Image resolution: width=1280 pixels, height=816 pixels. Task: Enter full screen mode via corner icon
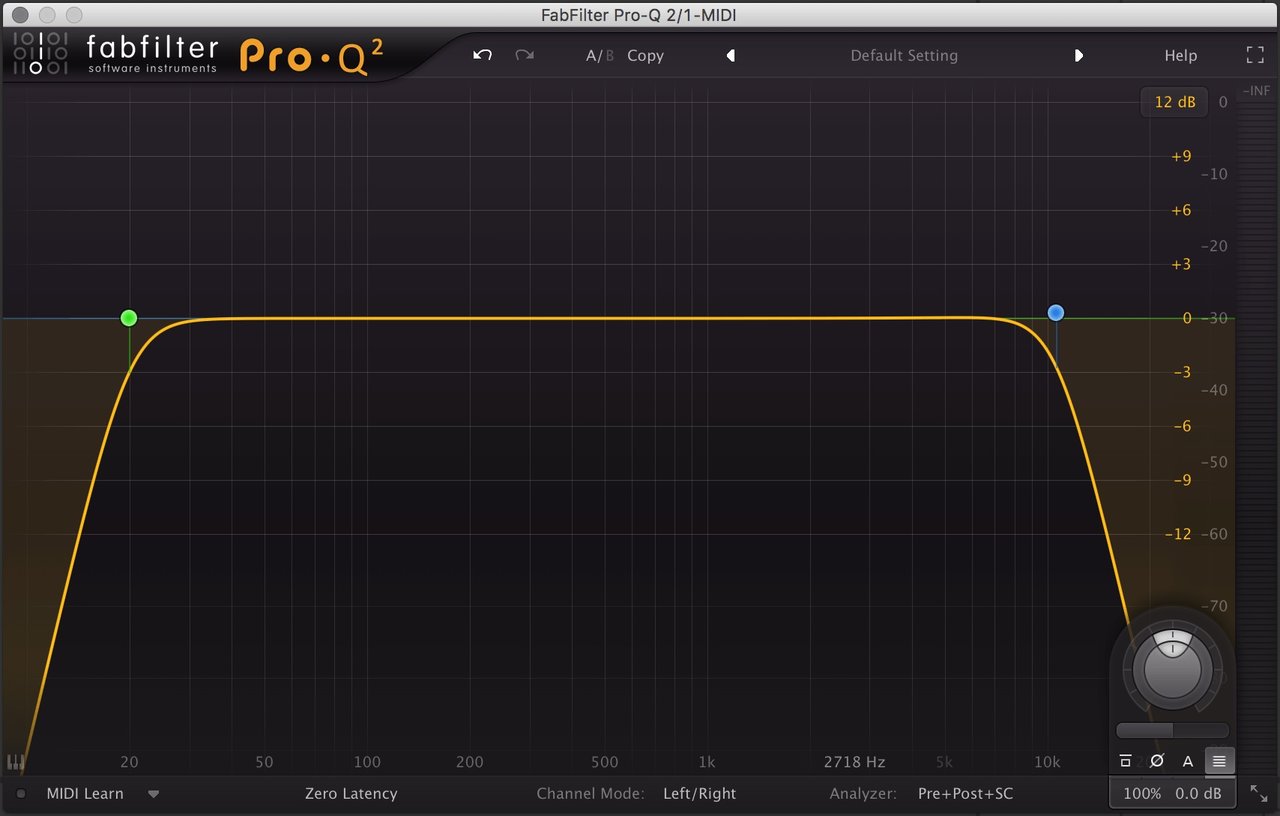tap(1254, 55)
